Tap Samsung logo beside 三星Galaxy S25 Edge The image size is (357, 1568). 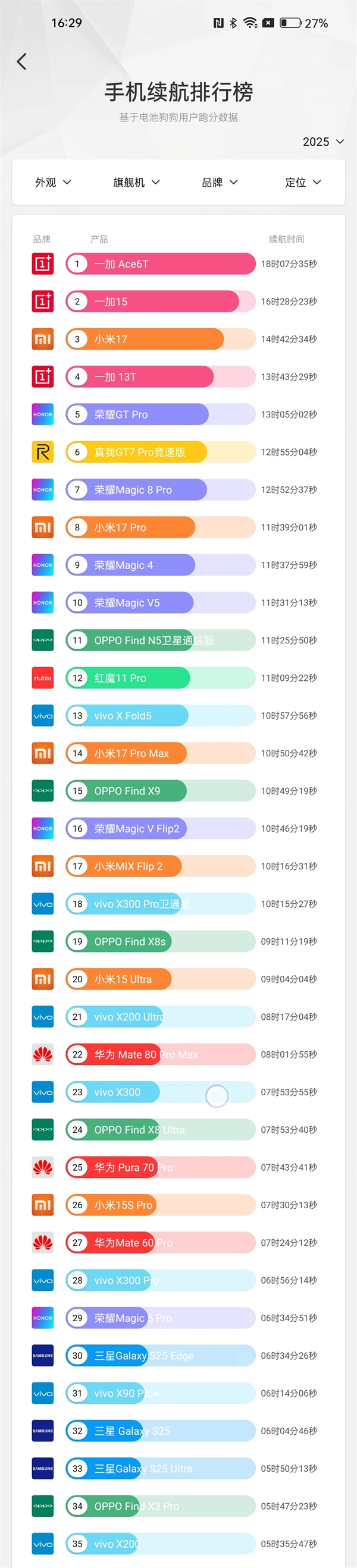click(43, 1356)
